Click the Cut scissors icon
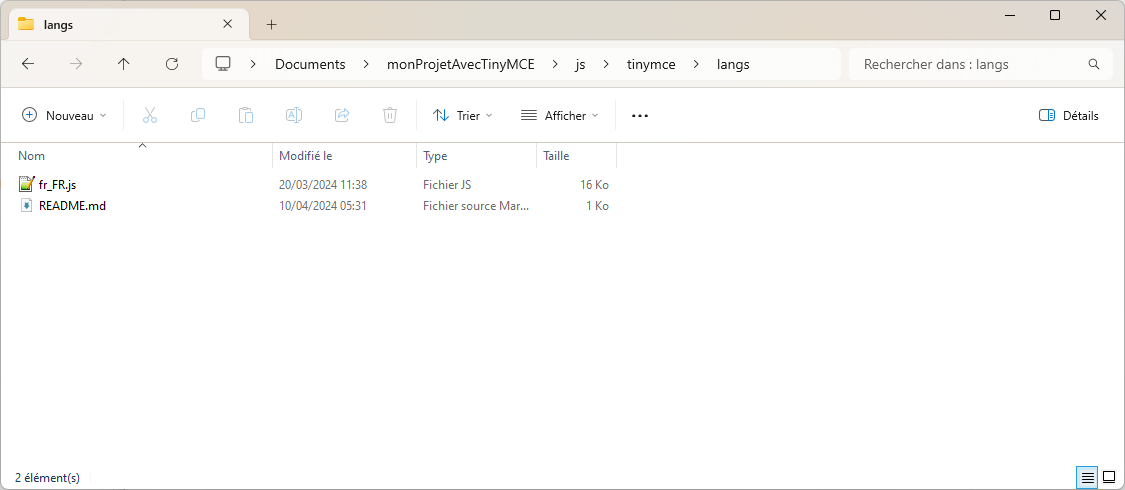 tap(150, 116)
